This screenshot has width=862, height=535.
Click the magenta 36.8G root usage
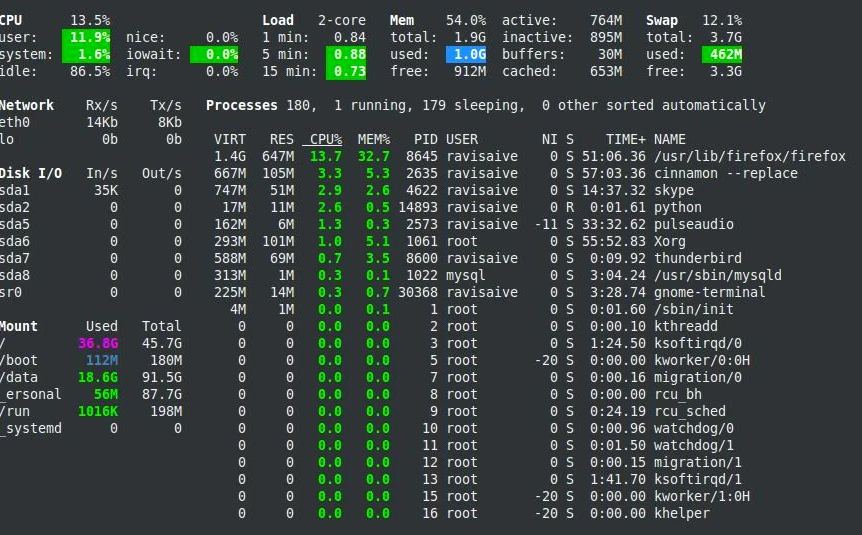click(98, 344)
